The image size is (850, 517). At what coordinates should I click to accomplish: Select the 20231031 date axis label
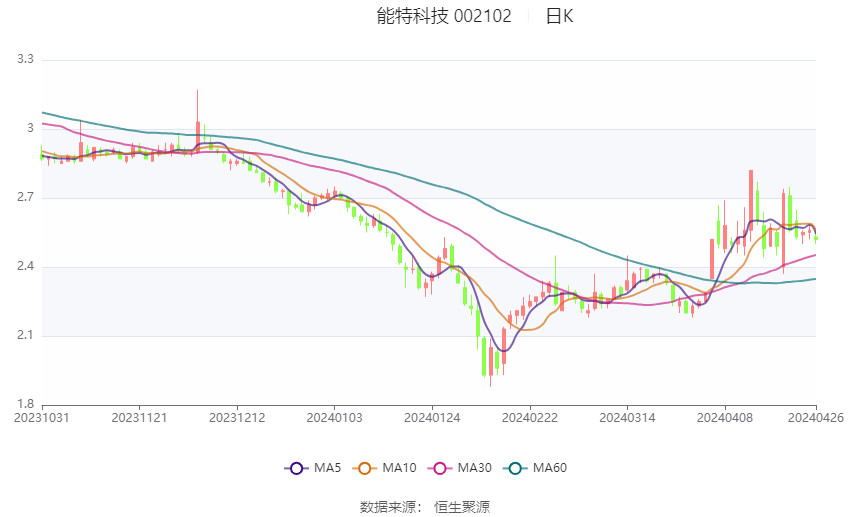(42, 418)
